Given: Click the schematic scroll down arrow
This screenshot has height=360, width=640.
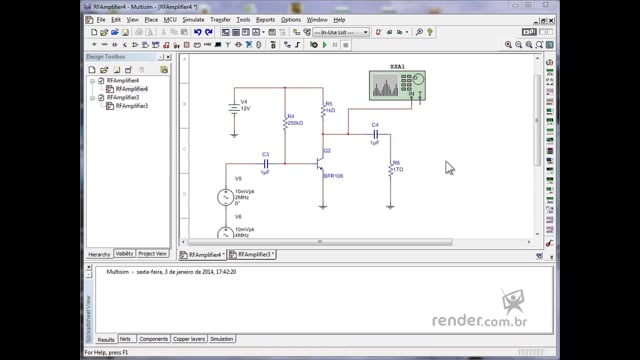Looking at the screenshot, I should point(537,234).
